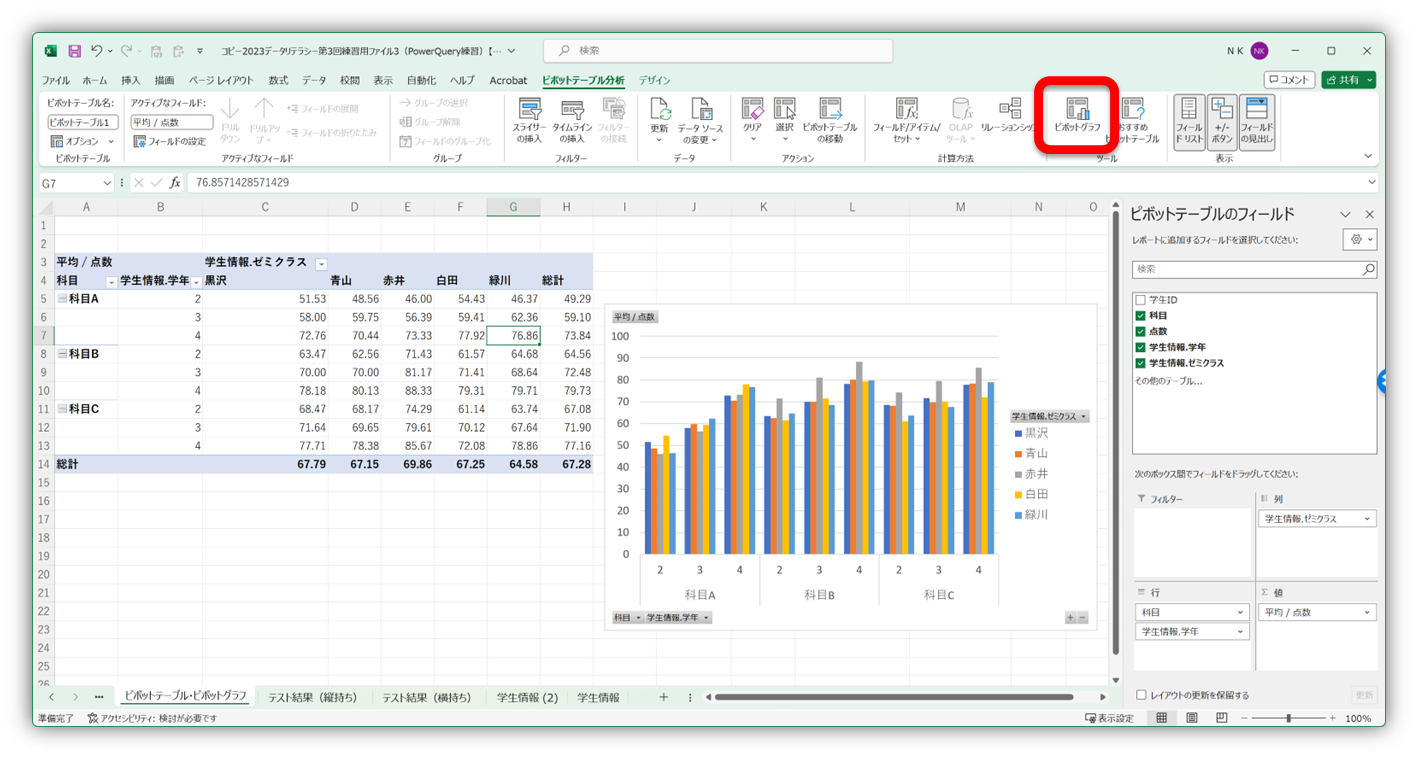Switch to the デザイン ribbon tab
The image size is (1418, 759).
click(x=655, y=80)
